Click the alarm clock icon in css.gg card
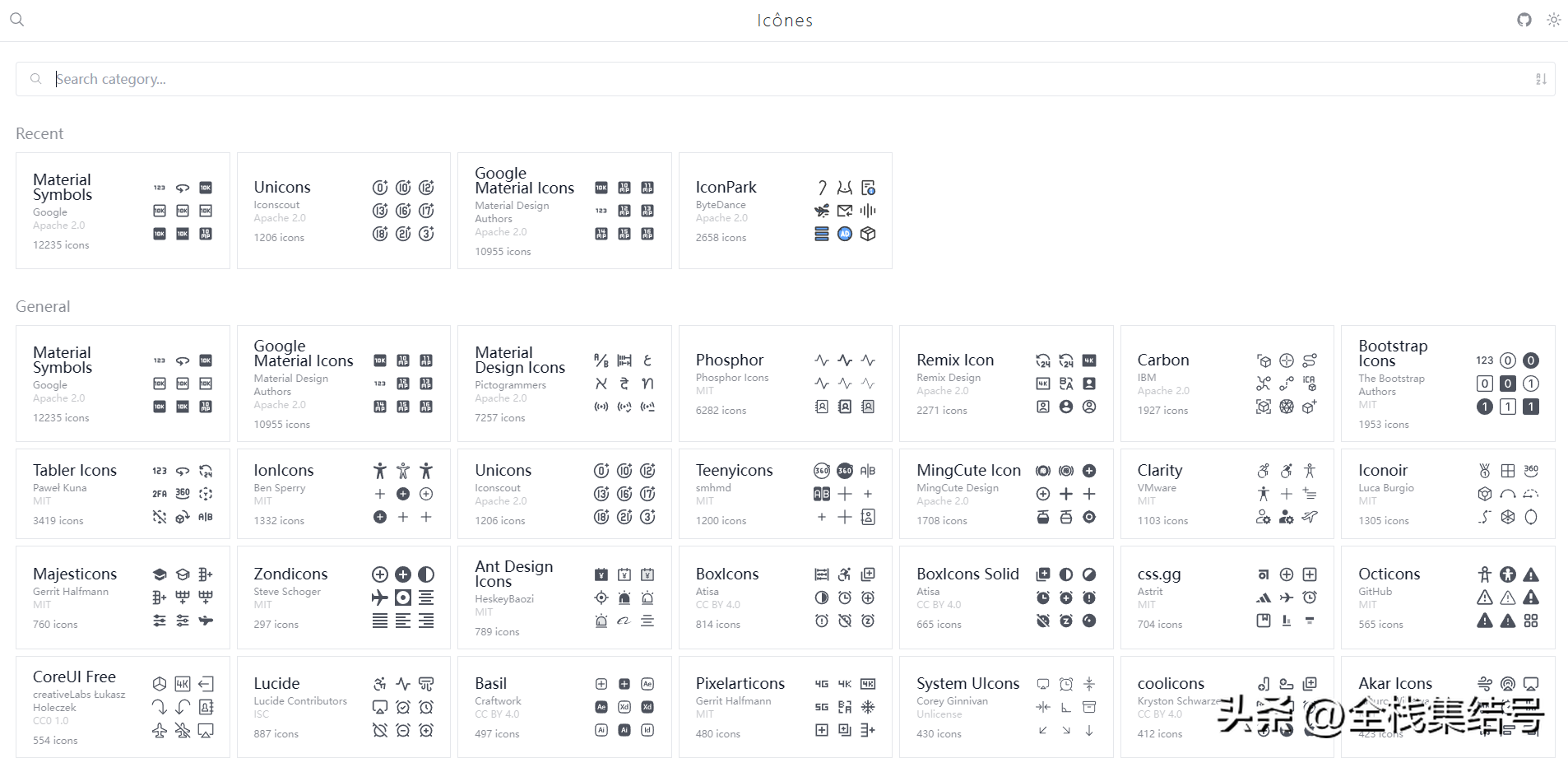The width and height of the screenshot is (1568, 758). tap(1310, 598)
